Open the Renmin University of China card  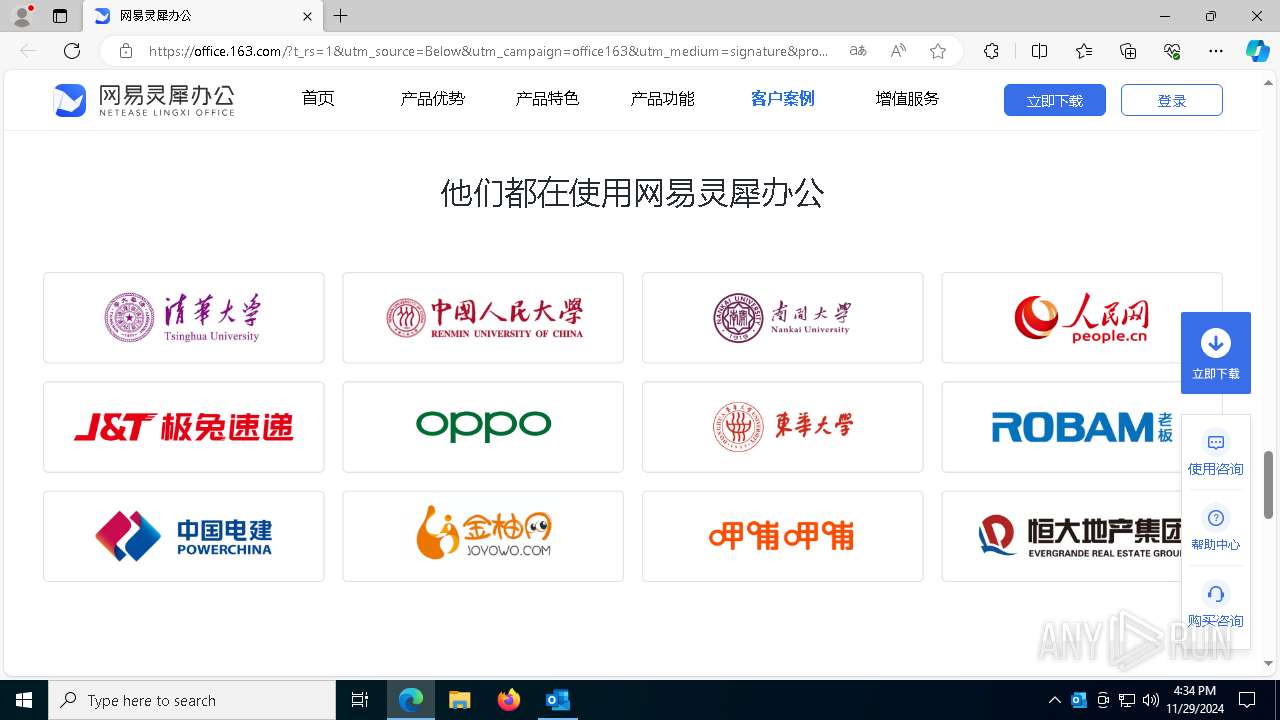(483, 317)
